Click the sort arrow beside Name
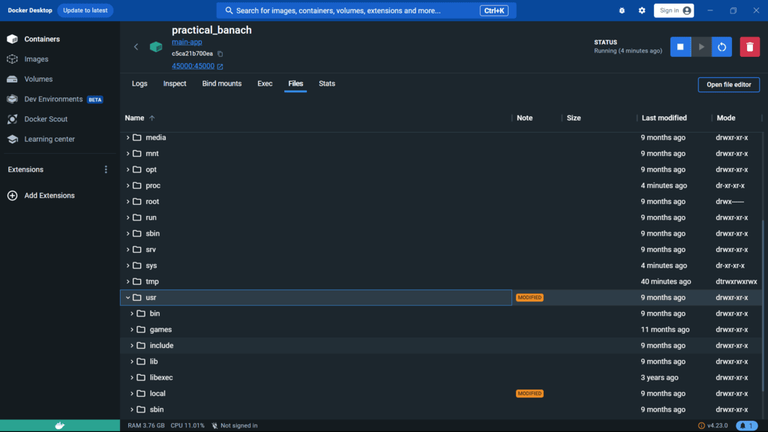This screenshot has height=432, width=768. pos(152,118)
